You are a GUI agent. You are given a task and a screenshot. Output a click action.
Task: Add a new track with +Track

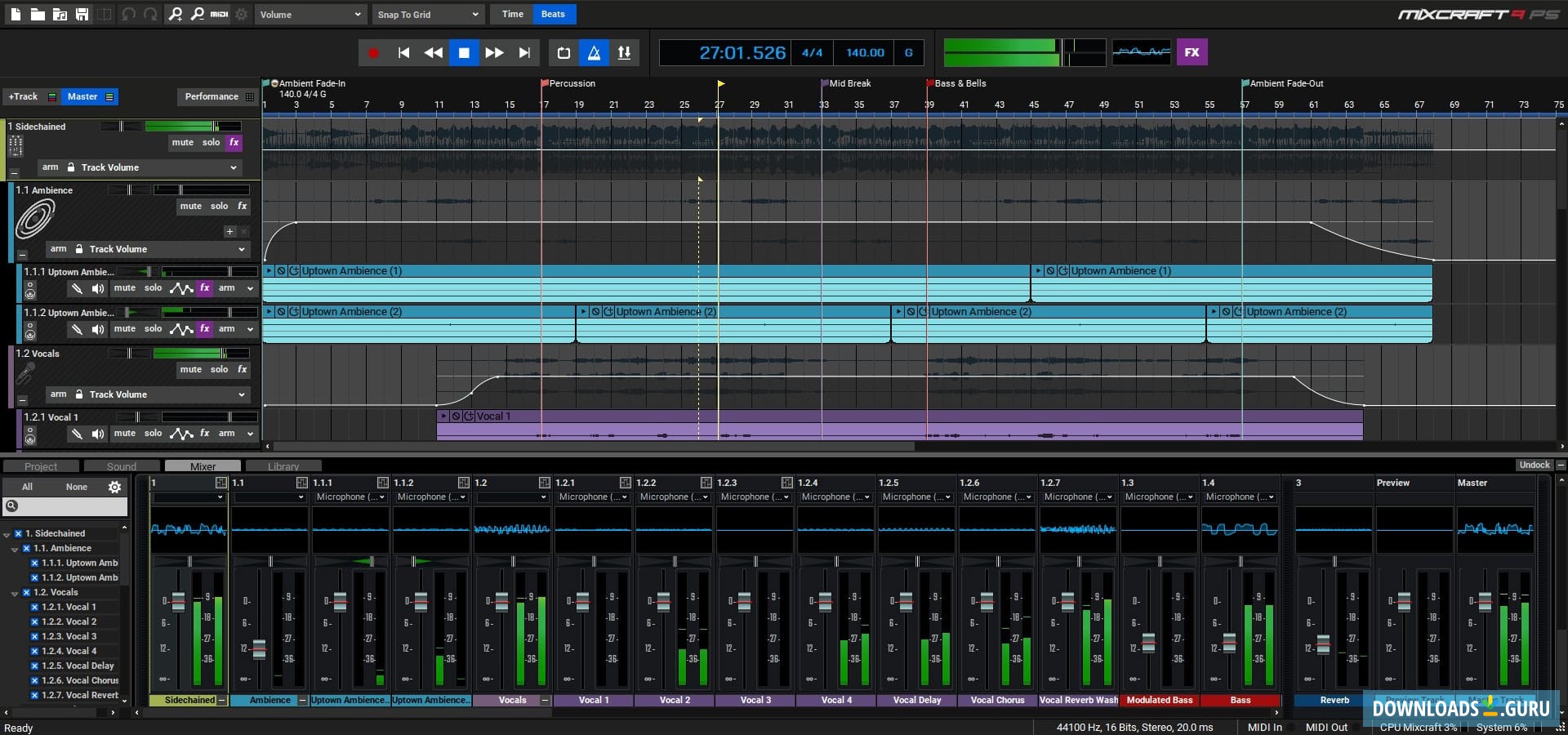coord(23,96)
